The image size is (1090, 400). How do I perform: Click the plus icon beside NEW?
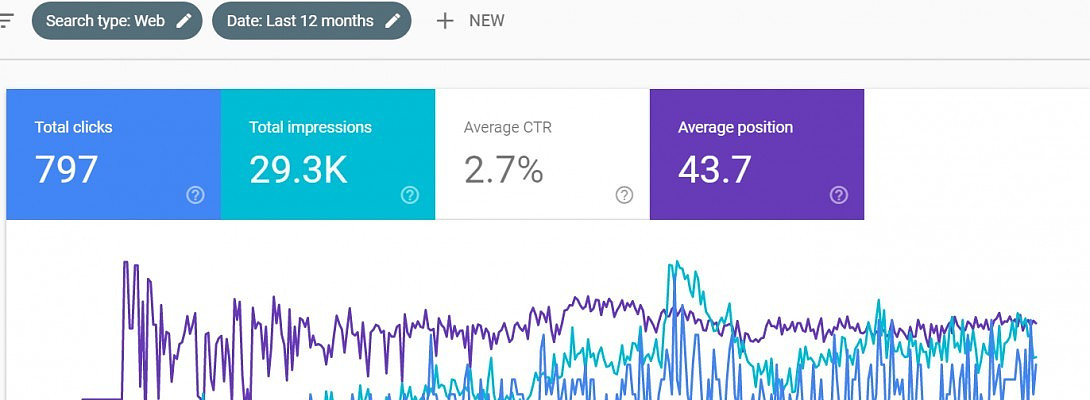(x=445, y=21)
